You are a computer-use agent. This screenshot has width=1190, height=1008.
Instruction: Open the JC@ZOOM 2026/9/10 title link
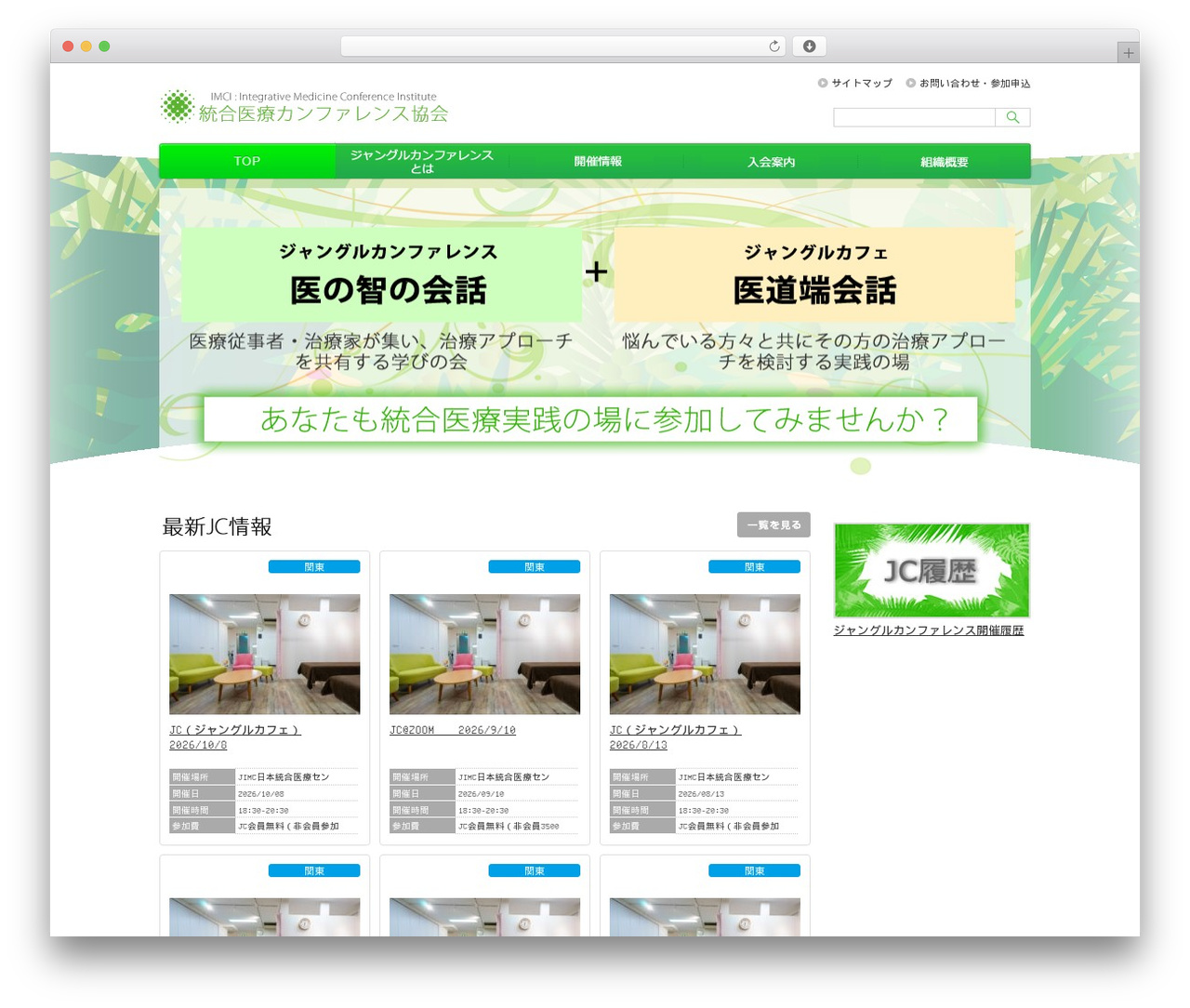(x=453, y=730)
